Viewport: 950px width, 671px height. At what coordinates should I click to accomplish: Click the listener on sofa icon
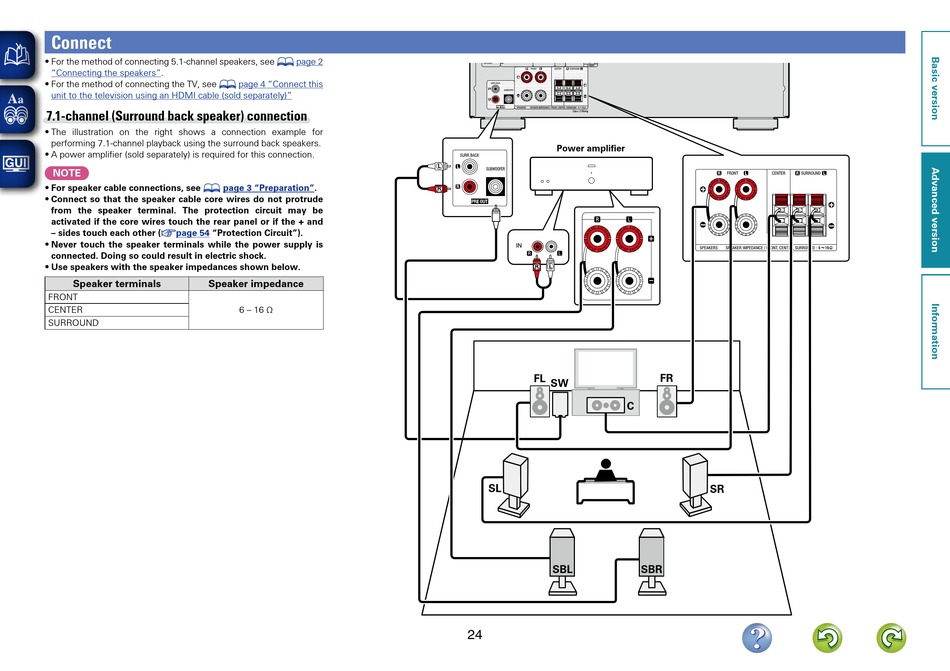[605, 481]
